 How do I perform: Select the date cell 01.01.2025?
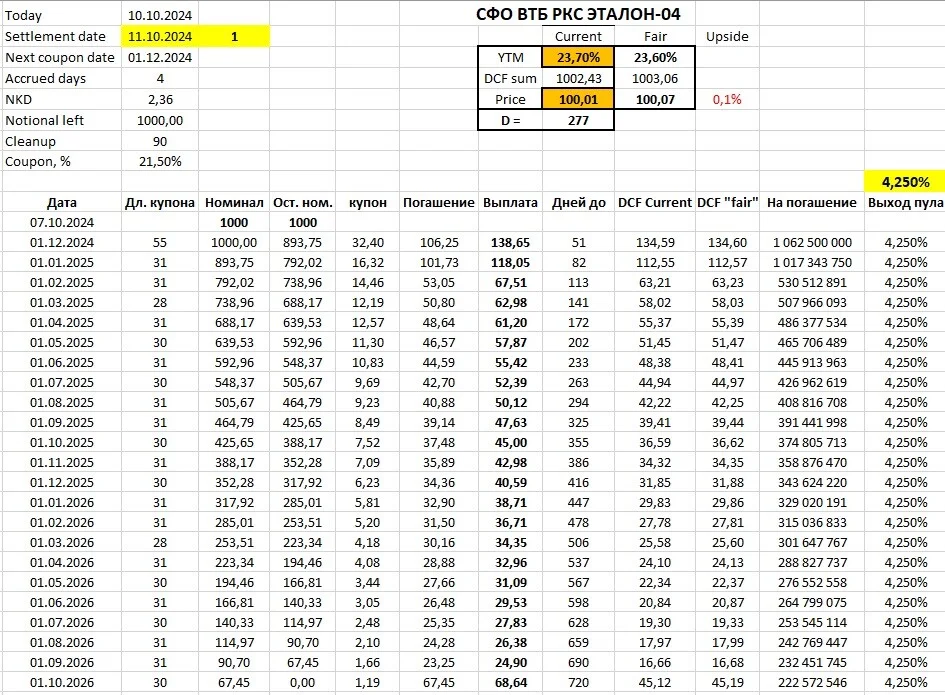tap(62, 262)
